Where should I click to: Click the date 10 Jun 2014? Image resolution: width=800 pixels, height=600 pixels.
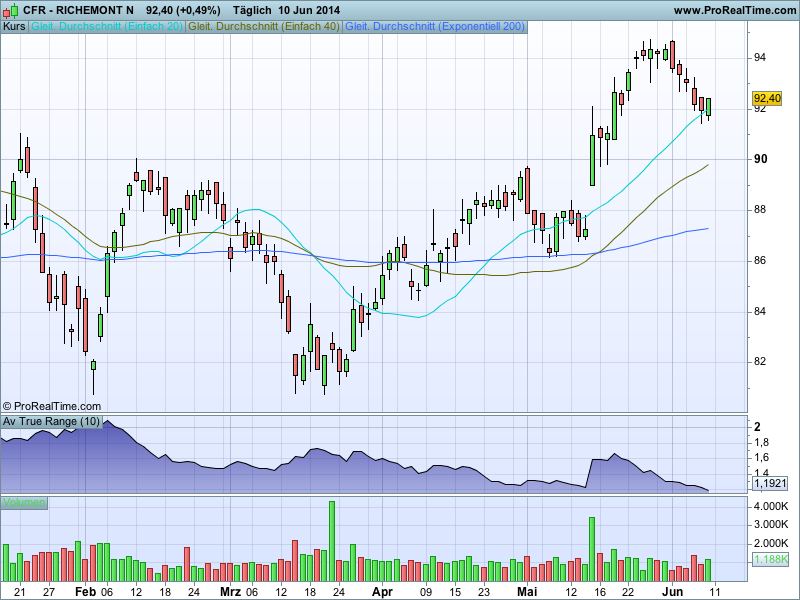click(309, 10)
